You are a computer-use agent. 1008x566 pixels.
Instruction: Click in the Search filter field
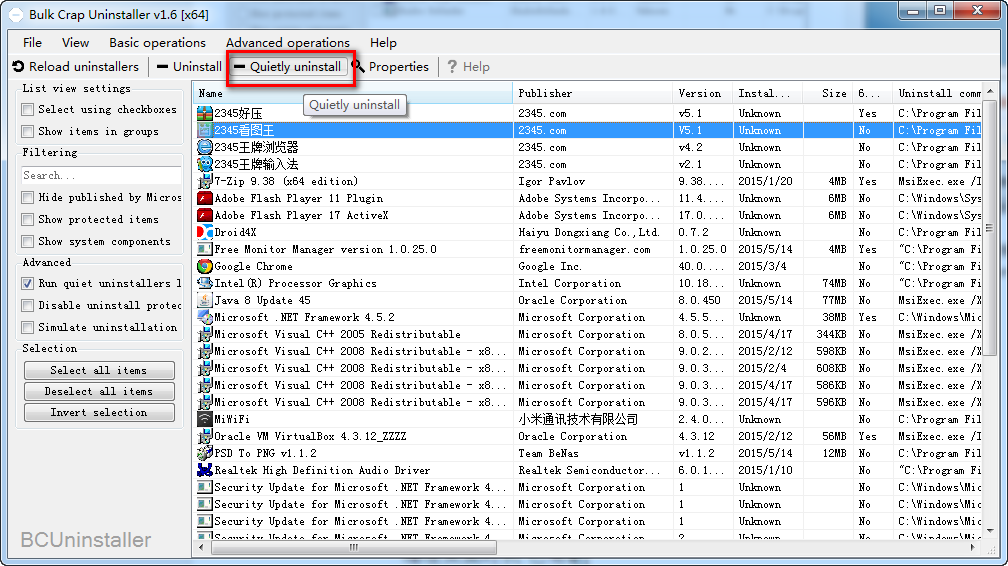[101, 176]
